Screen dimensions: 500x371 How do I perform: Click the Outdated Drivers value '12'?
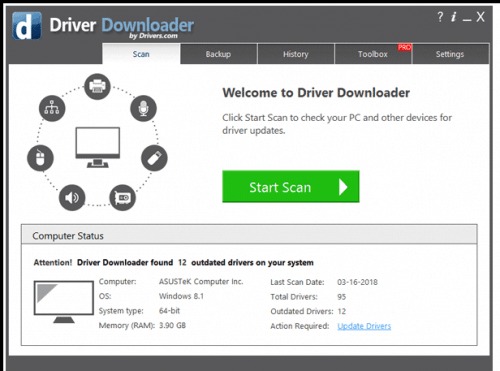point(342,311)
